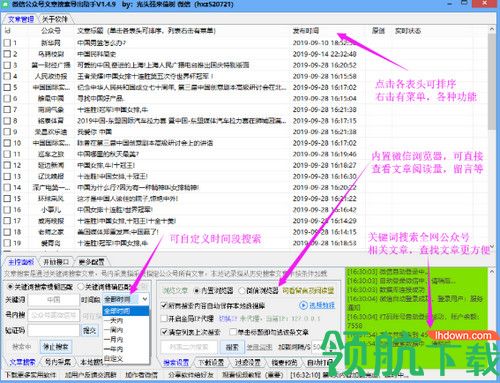Sort by the id column header
500x383 pixels.
[x=7, y=31]
